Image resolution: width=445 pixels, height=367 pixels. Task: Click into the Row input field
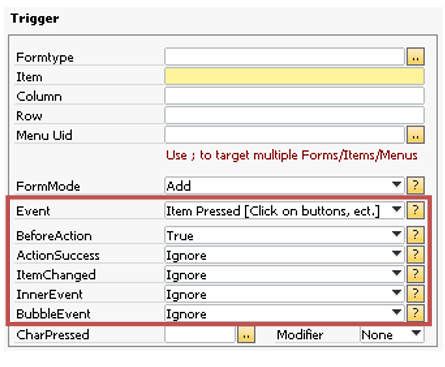point(294,115)
